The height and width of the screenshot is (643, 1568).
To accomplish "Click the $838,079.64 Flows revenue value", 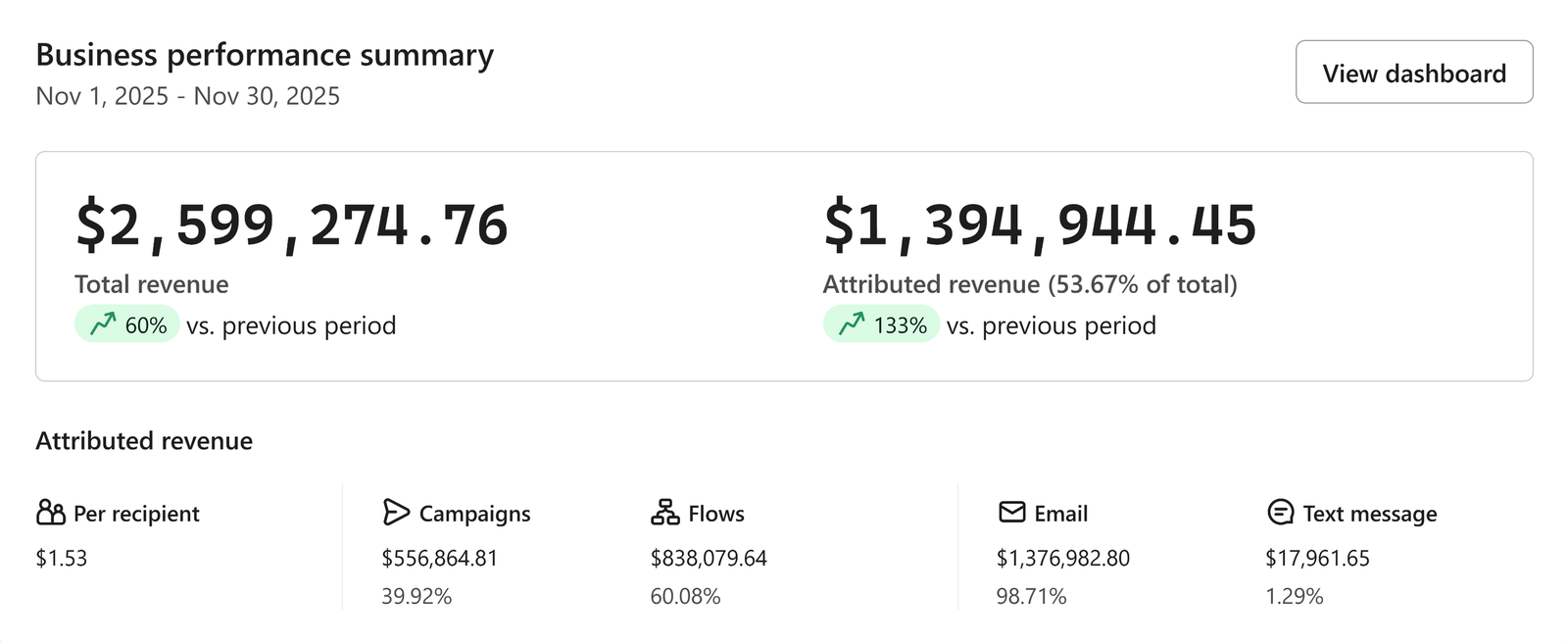I will click(x=709, y=558).
